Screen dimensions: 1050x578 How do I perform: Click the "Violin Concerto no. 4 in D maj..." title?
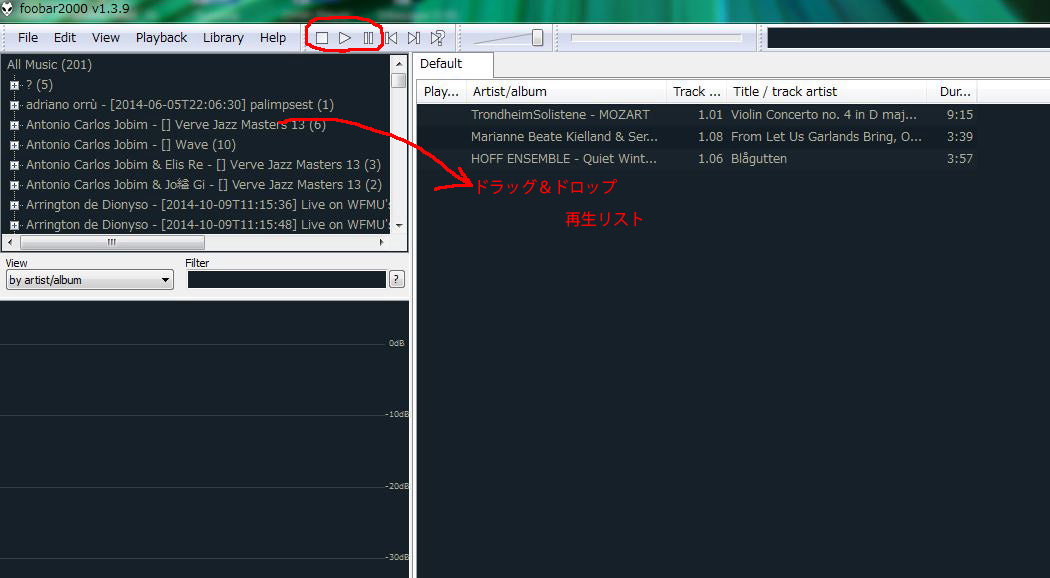tap(824, 115)
